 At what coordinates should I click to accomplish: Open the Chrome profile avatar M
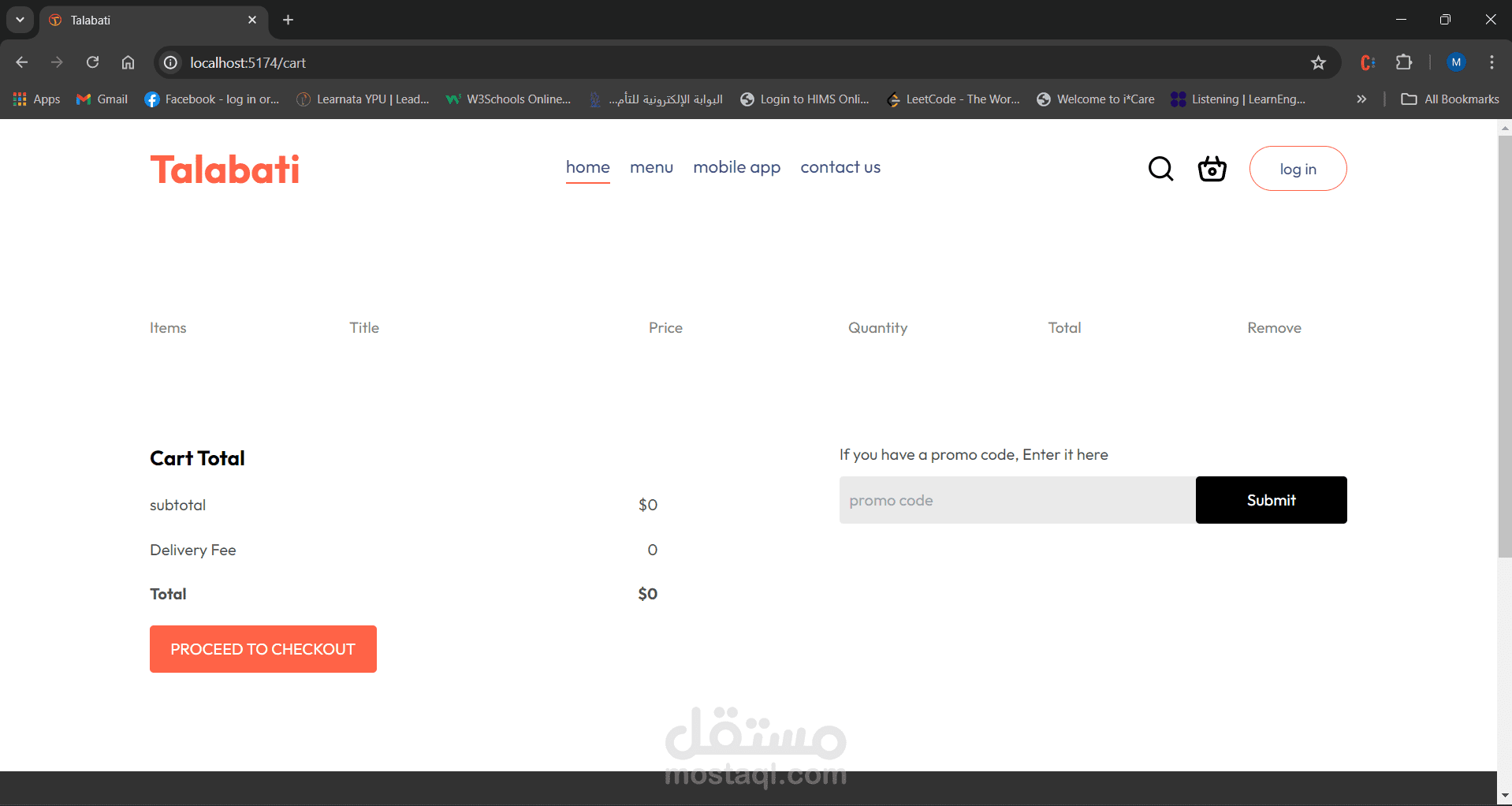[x=1456, y=62]
